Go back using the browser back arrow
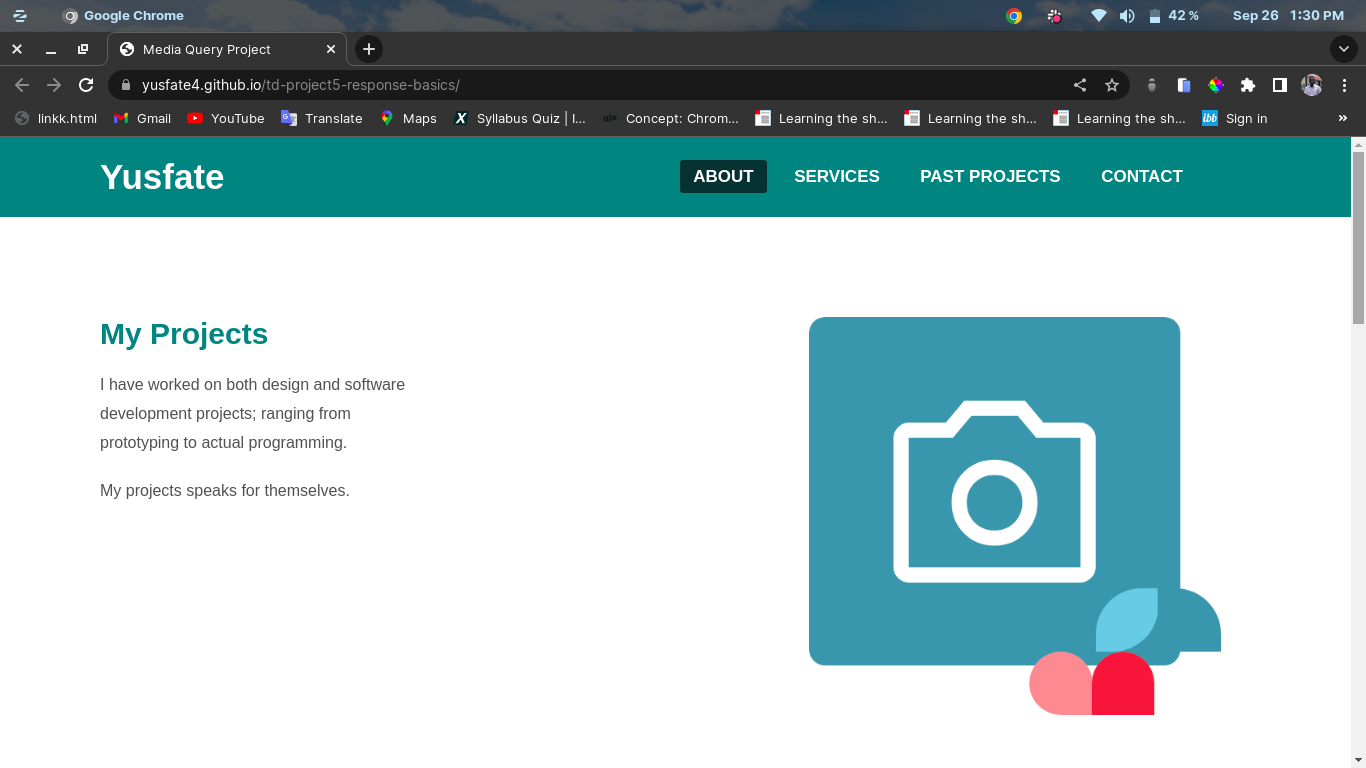Viewport: 1366px width, 768px height. coord(22,85)
